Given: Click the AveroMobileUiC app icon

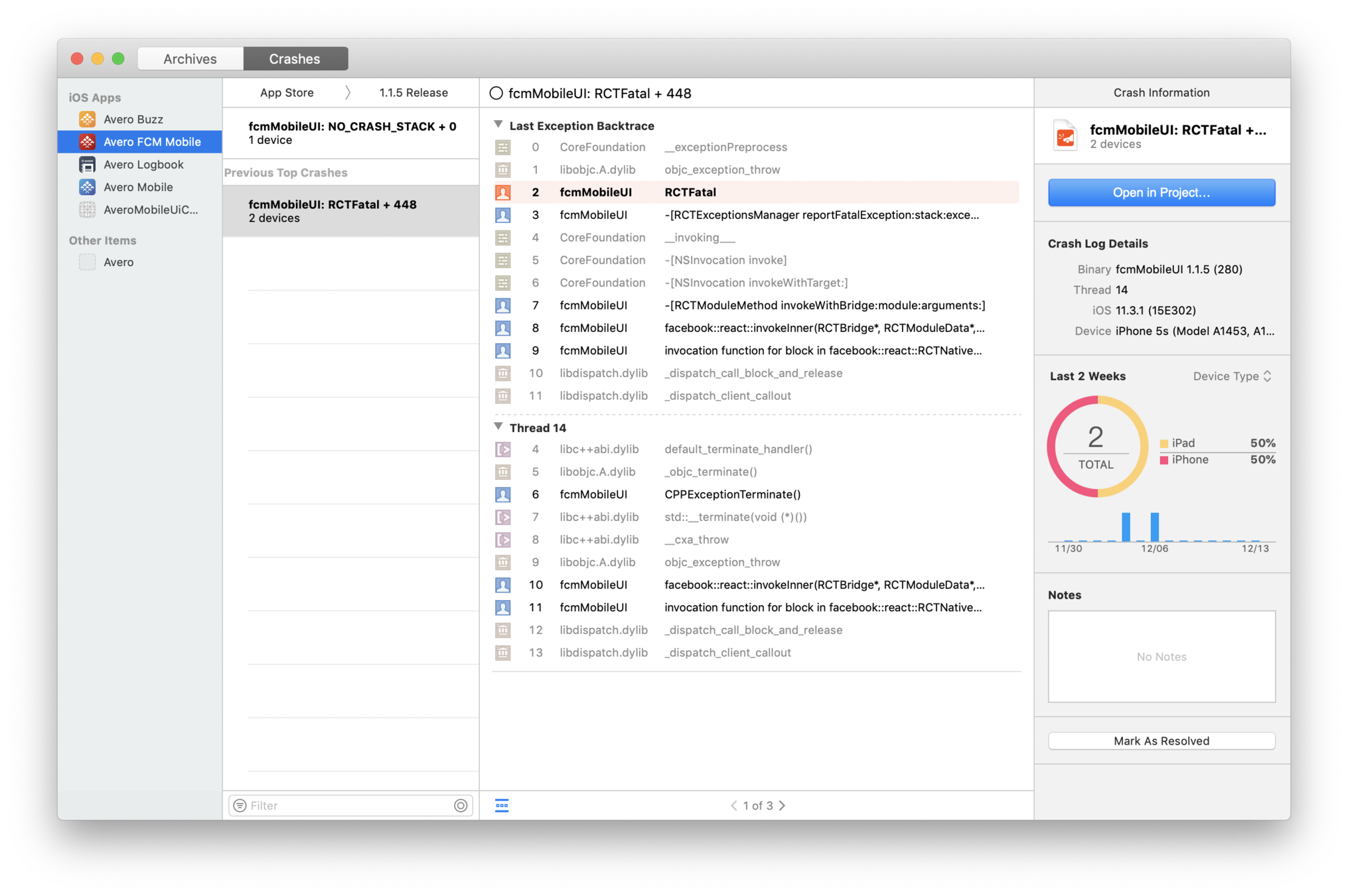Looking at the screenshot, I should pos(87,210).
